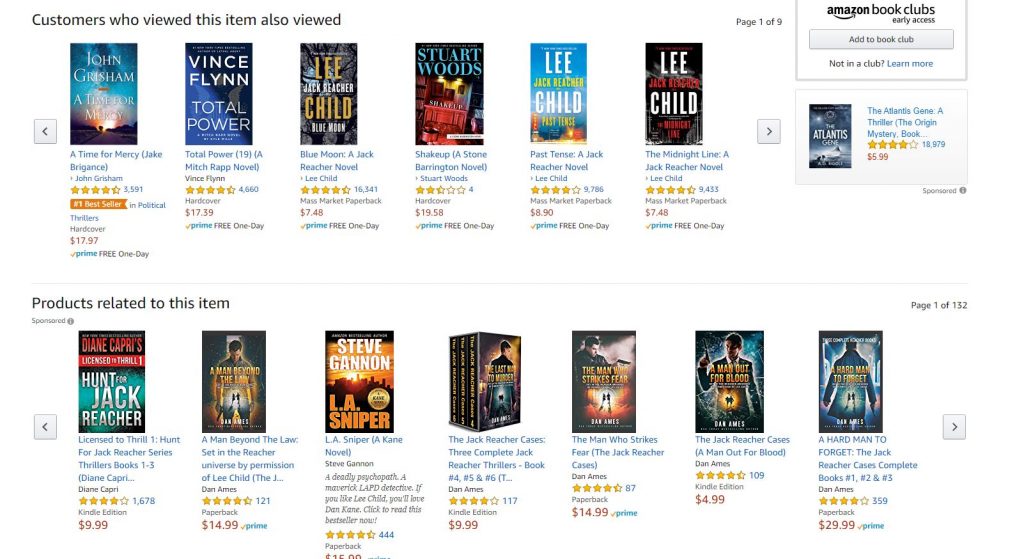Viewport: 1024px width, 559px height.
Task: Show next products in the related items carousel
Action: point(954,427)
